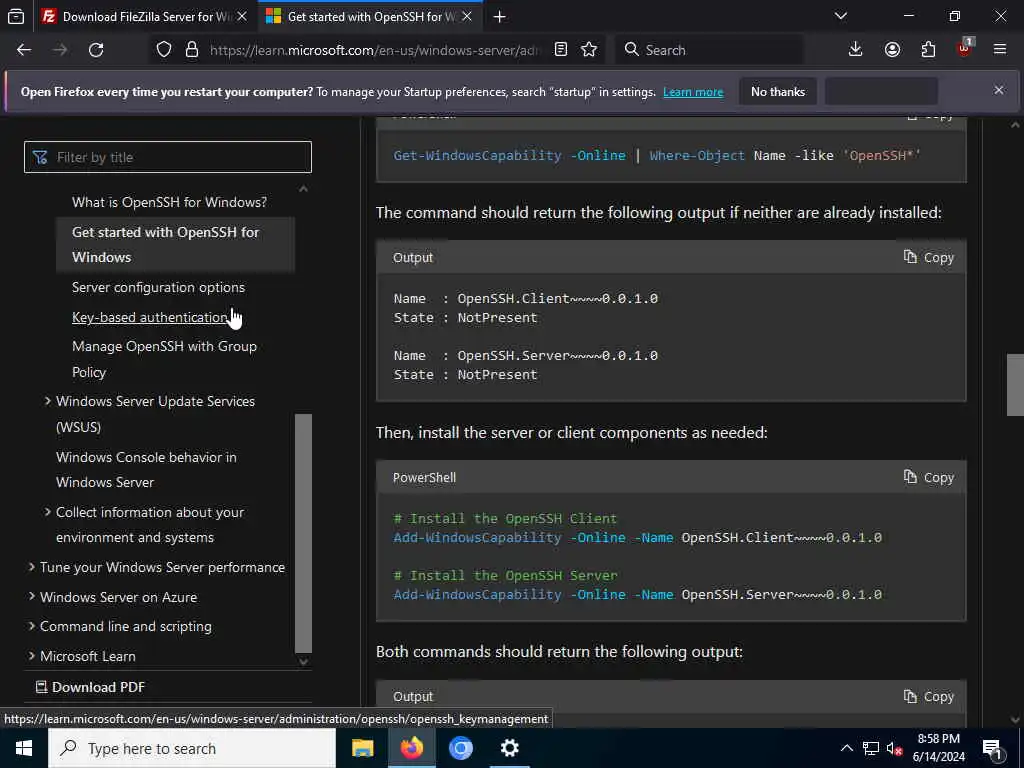The height and width of the screenshot is (768, 1024).
Task: Click the uBlock Origin extension icon
Action: [x=964, y=48]
